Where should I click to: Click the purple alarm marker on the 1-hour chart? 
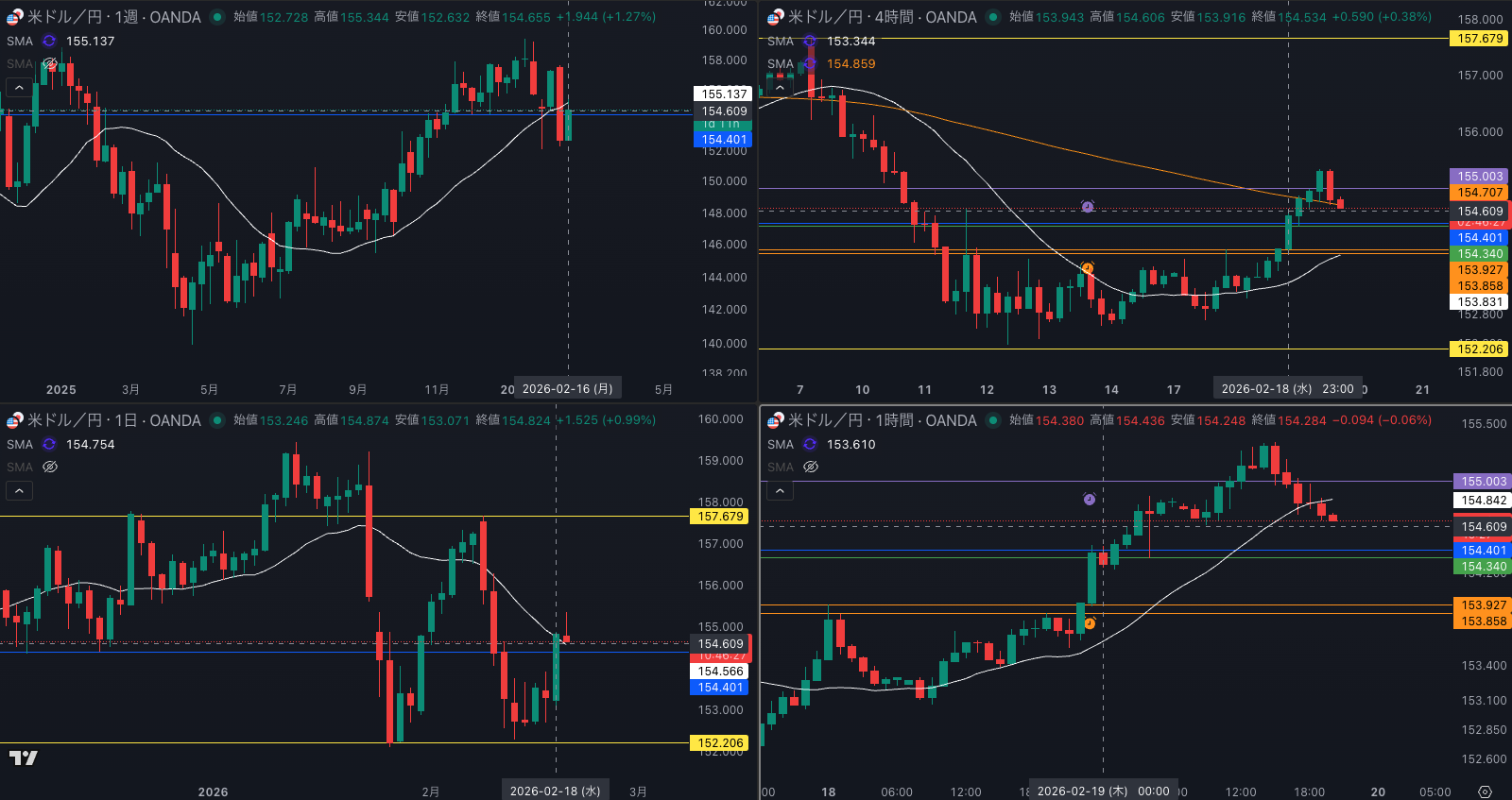(1090, 499)
